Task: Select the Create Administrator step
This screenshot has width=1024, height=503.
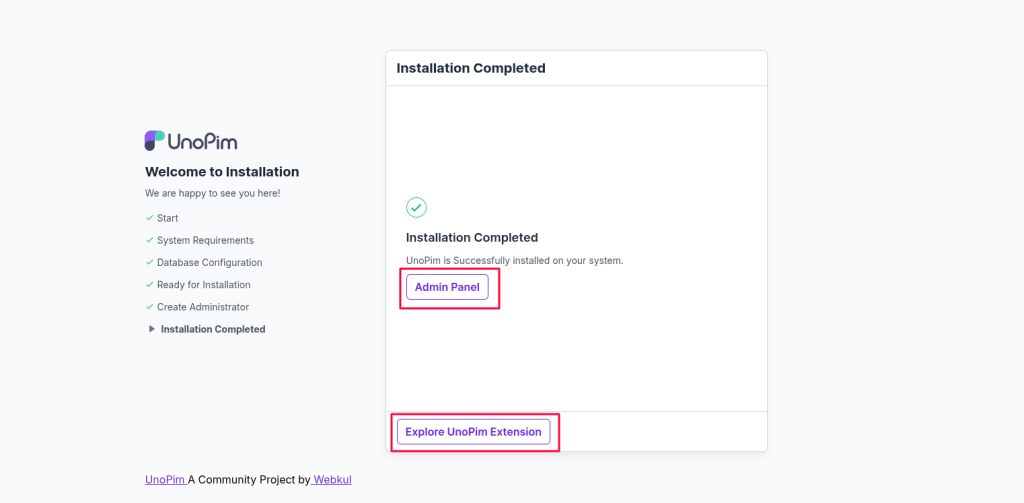Action: [x=203, y=306]
